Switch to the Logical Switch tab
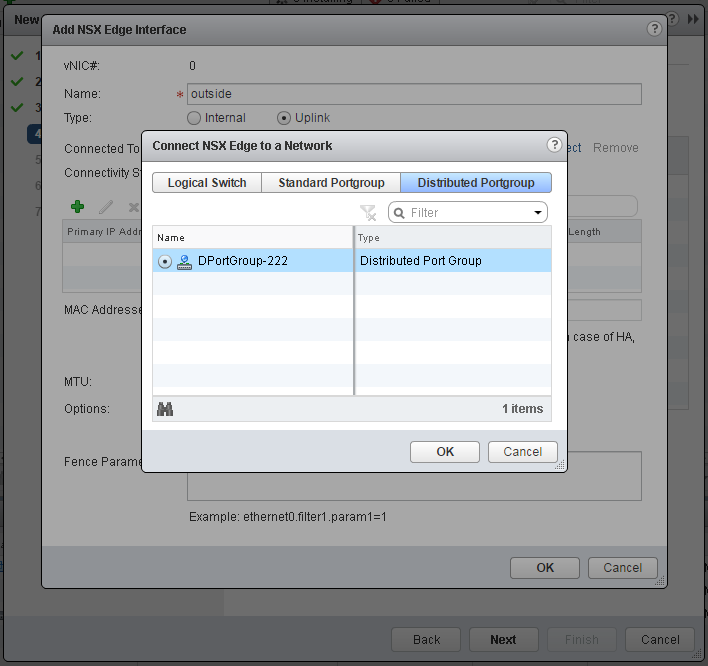Viewport: 708px width, 666px height. tap(207, 182)
